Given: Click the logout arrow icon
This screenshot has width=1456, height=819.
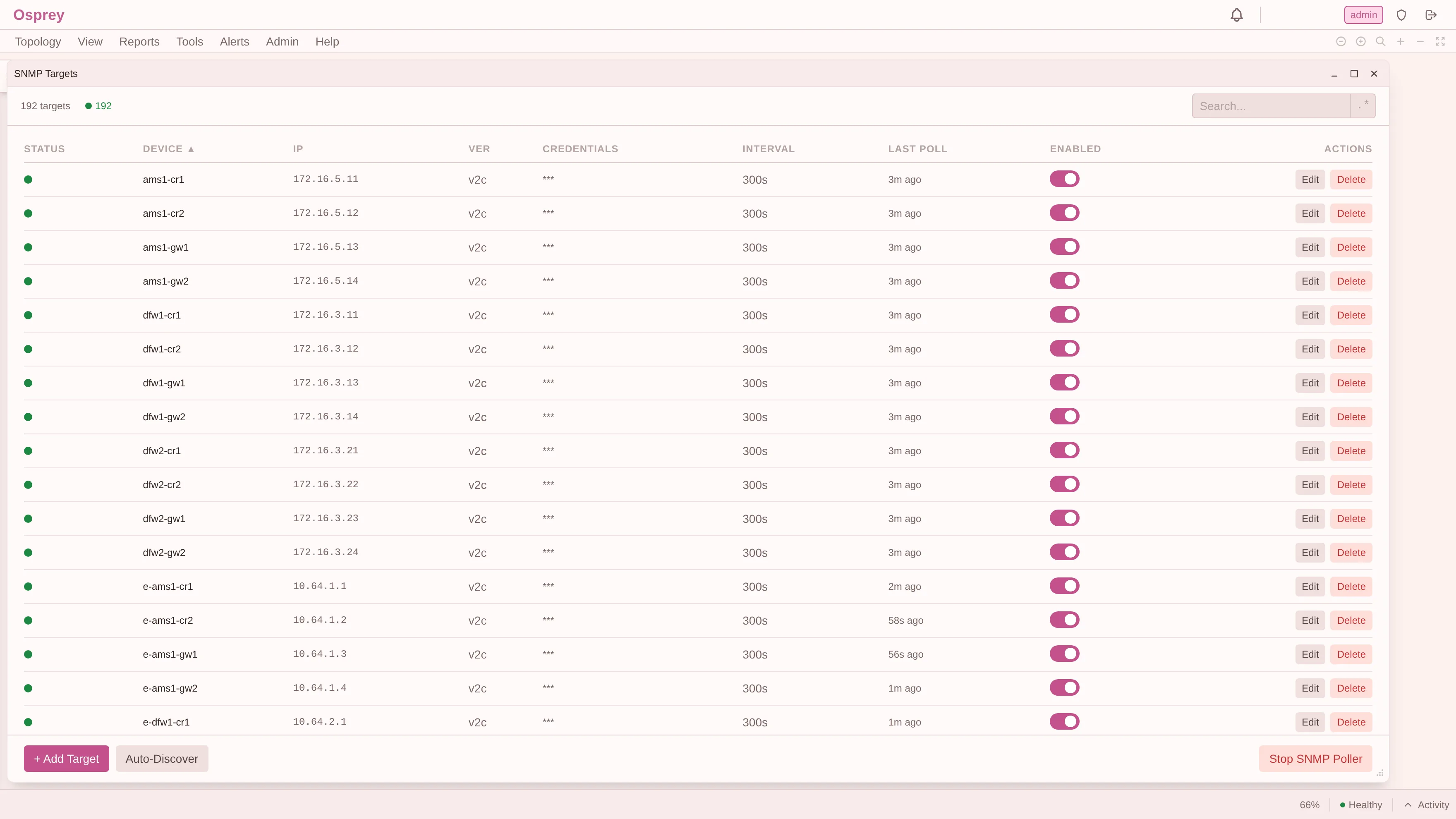Looking at the screenshot, I should 1431,15.
